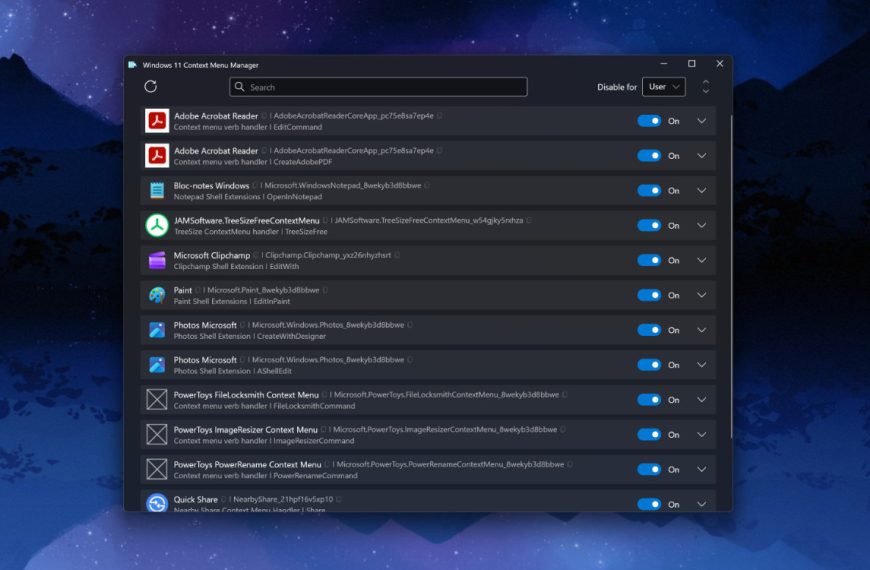The width and height of the screenshot is (870, 570).
Task: Copy the Microsoft.WindowsNotepad package ID via its copy icon
Action: pyautogui.click(x=427, y=185)
